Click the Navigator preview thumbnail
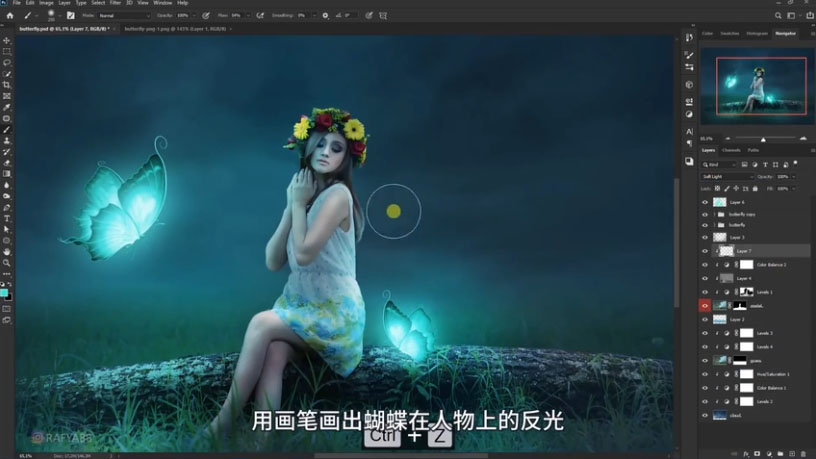Image resolution: width=816 pixels, height=459 pixels. (758, 86)
